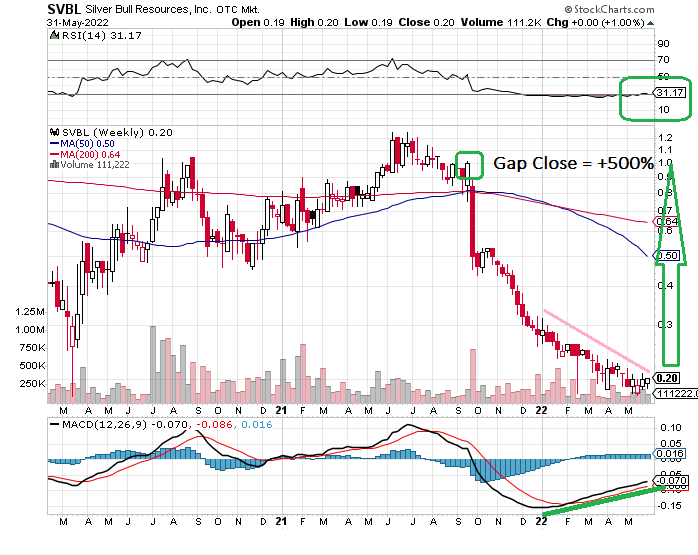698x555 pixels.
Task: Click the 0.4 price axis label
Action: click(x=666, y=285)
